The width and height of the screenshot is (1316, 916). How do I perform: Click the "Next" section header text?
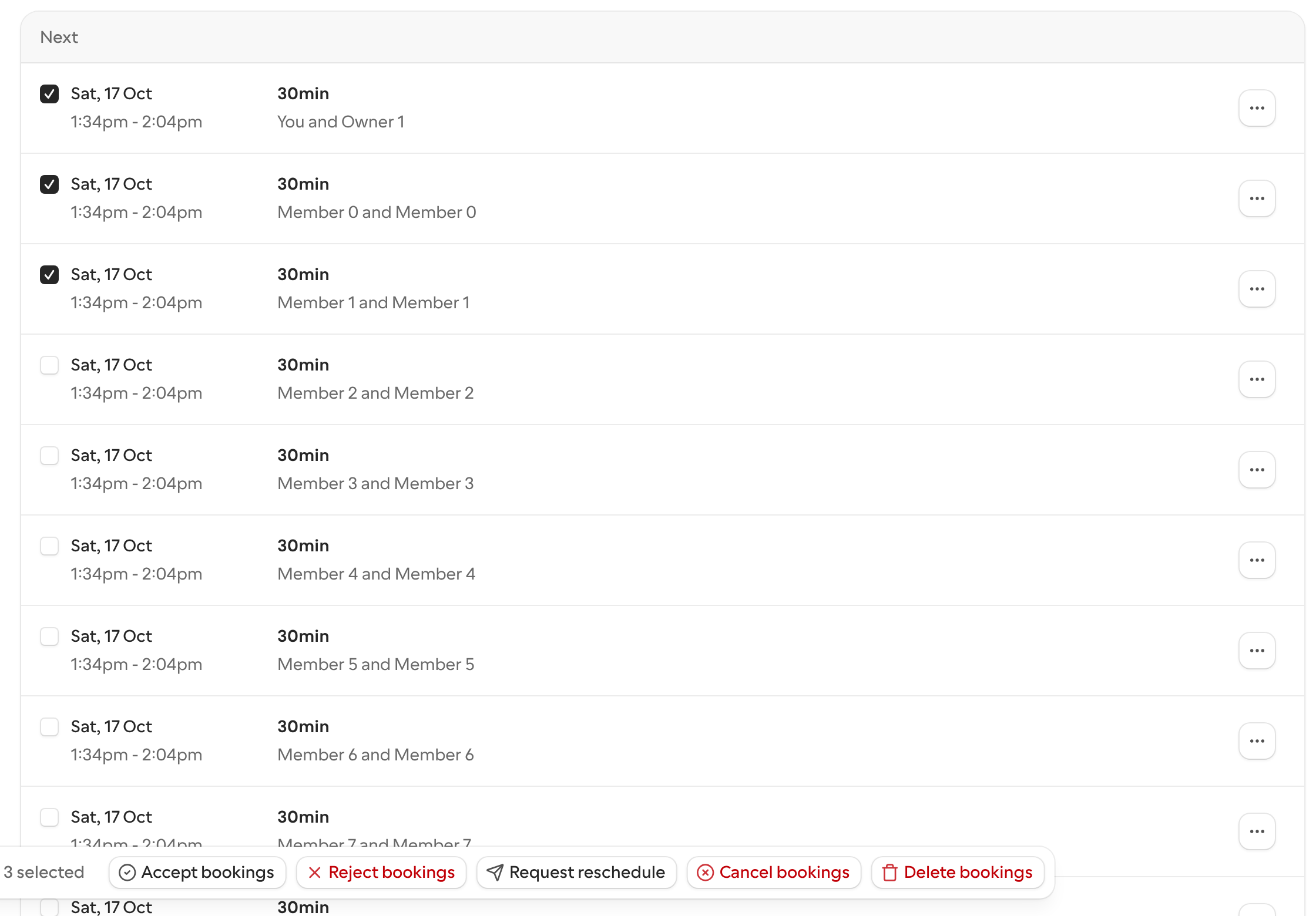click(59, 37)
